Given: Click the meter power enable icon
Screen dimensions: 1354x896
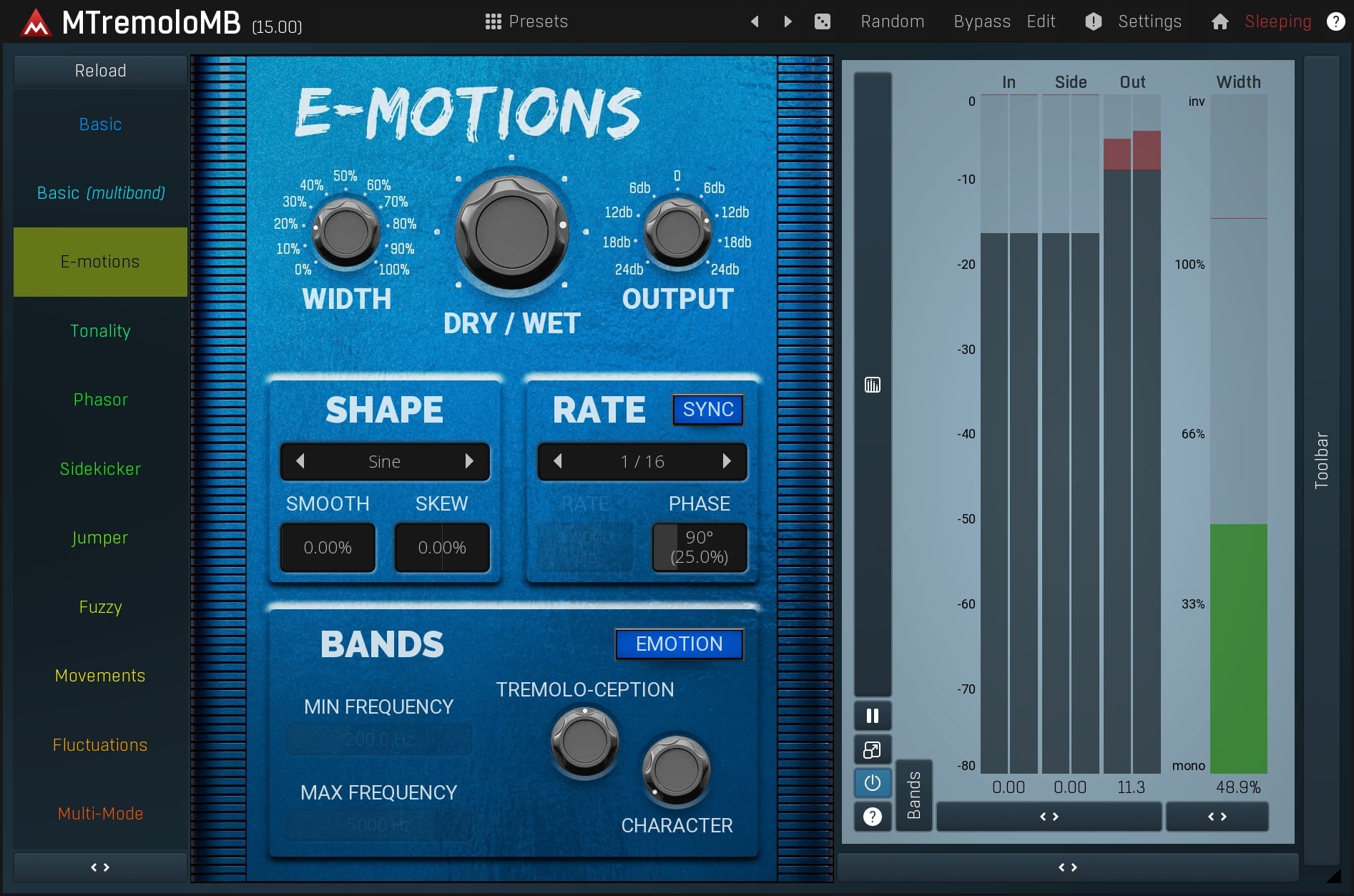Looking at the screenshot, I should (x=872, y=783).
